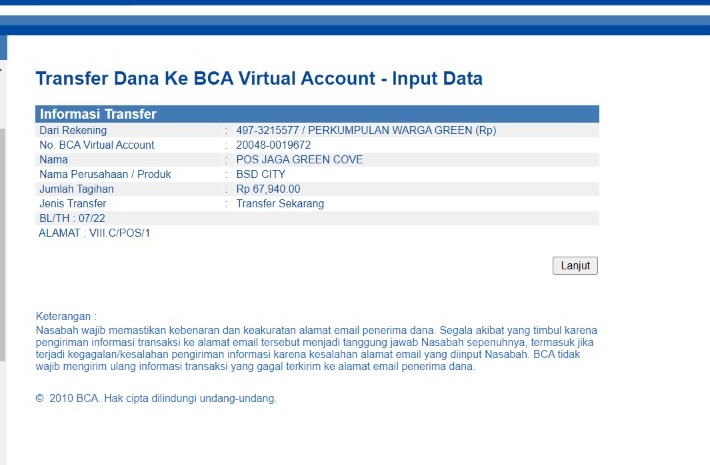The height and width of the screenshot is (465, 710).
Task: Click the BL/TH : 07/22 row
Action: click(72, 218)
